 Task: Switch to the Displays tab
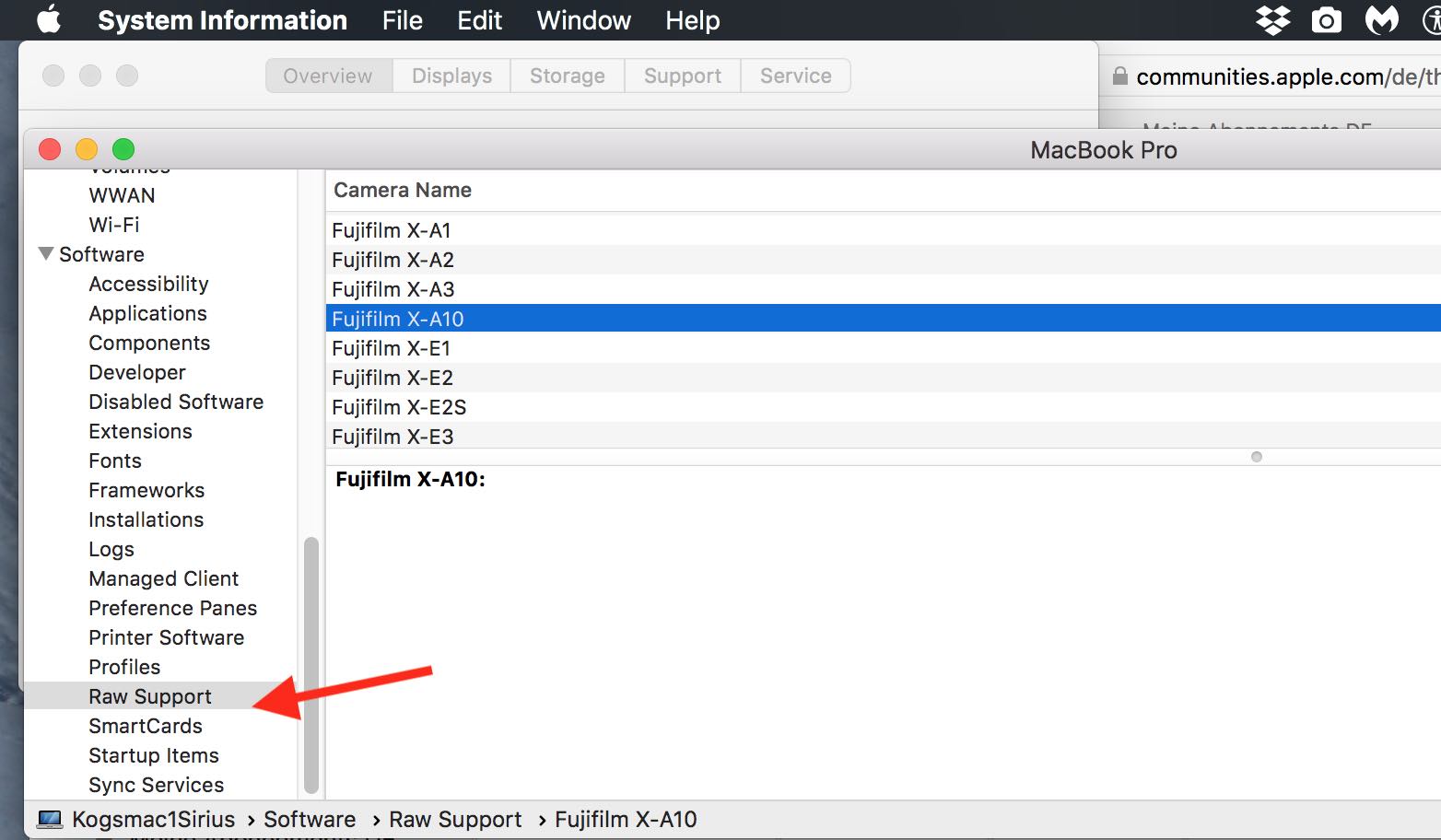tap(451, 76)
